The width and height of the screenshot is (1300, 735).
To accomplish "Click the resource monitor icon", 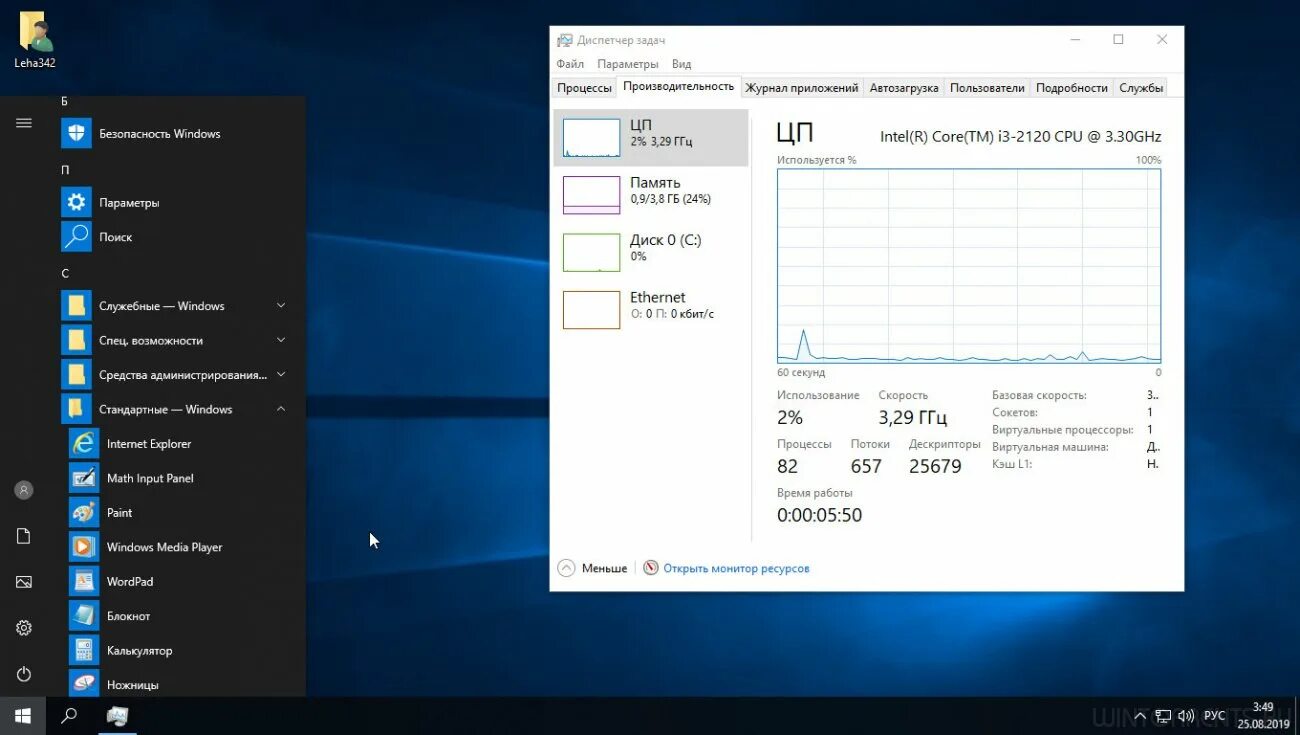I will click(651, 568).
